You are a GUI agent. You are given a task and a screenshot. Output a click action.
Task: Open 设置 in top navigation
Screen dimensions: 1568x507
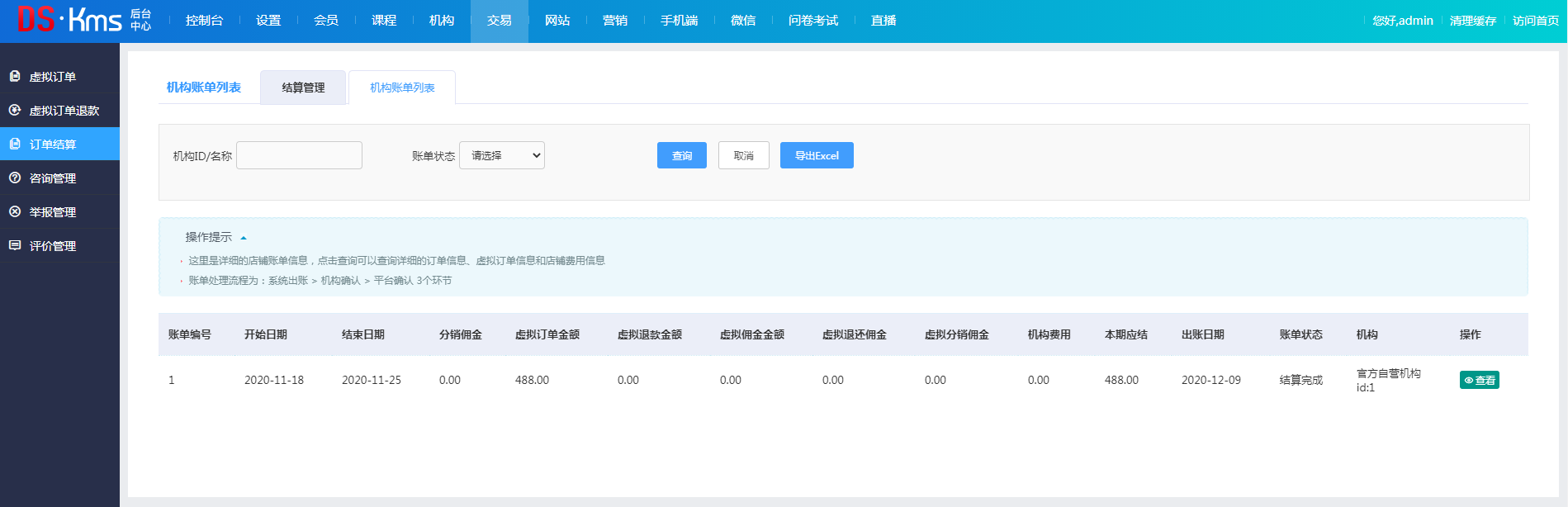click(x=268, y=21)
